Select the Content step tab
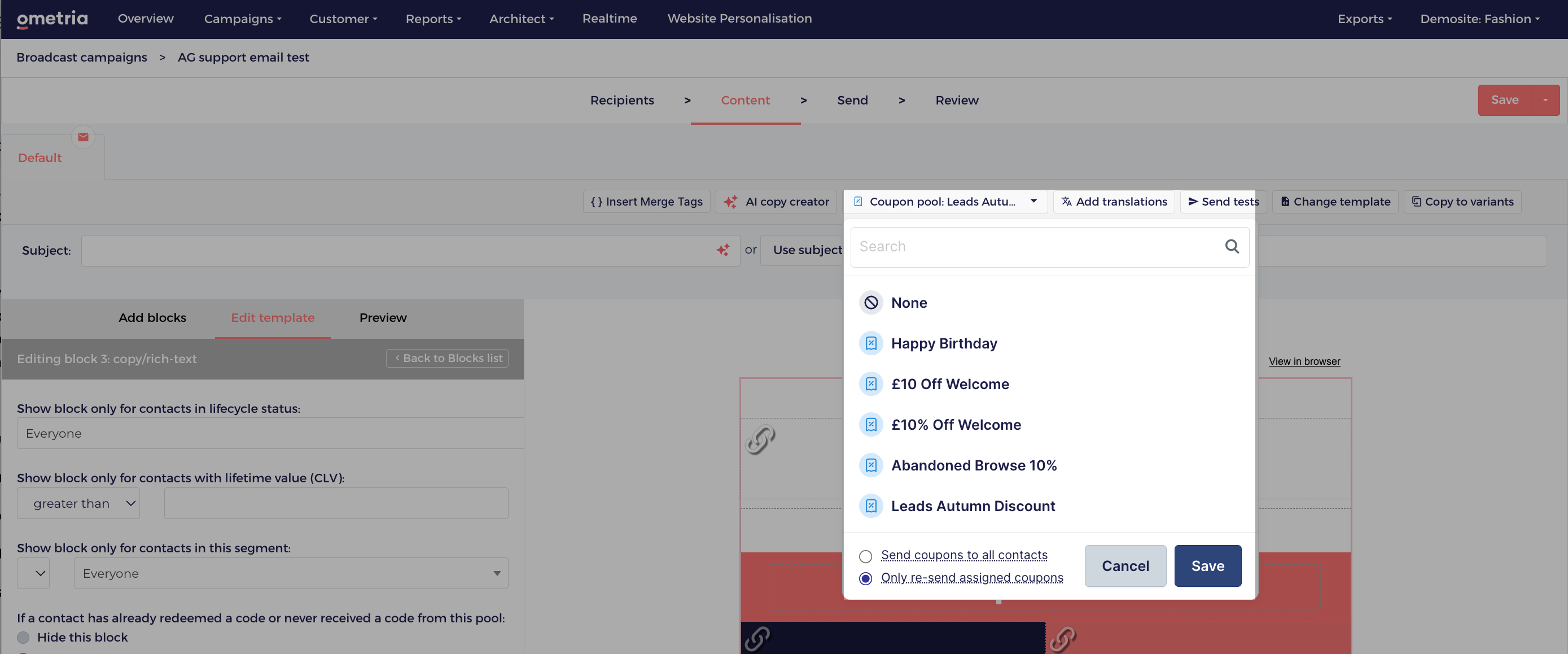The image size is (1568, 654). [745, 100]
